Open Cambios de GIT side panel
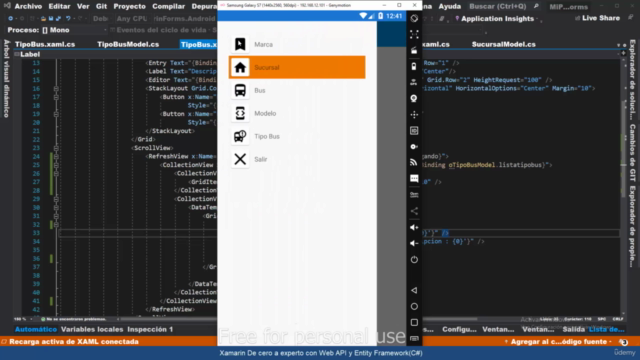This screenshot has height=360, width=640. pyautogui.click(x=633, y=153)
